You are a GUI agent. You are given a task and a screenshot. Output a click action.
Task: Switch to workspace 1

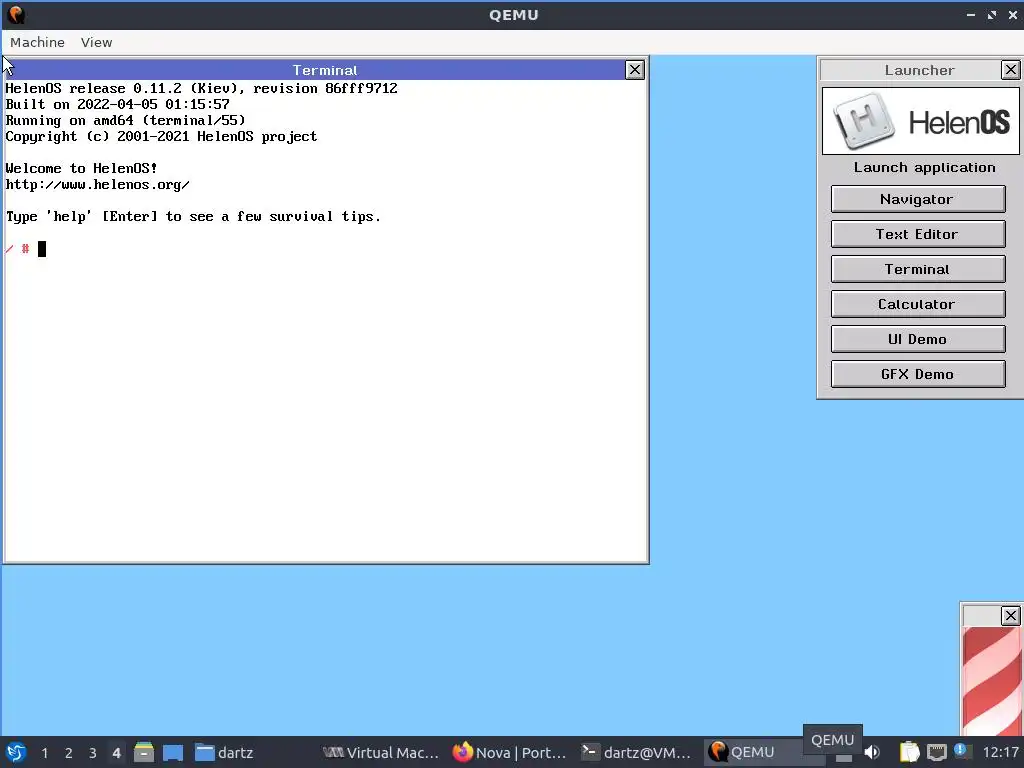44,753
